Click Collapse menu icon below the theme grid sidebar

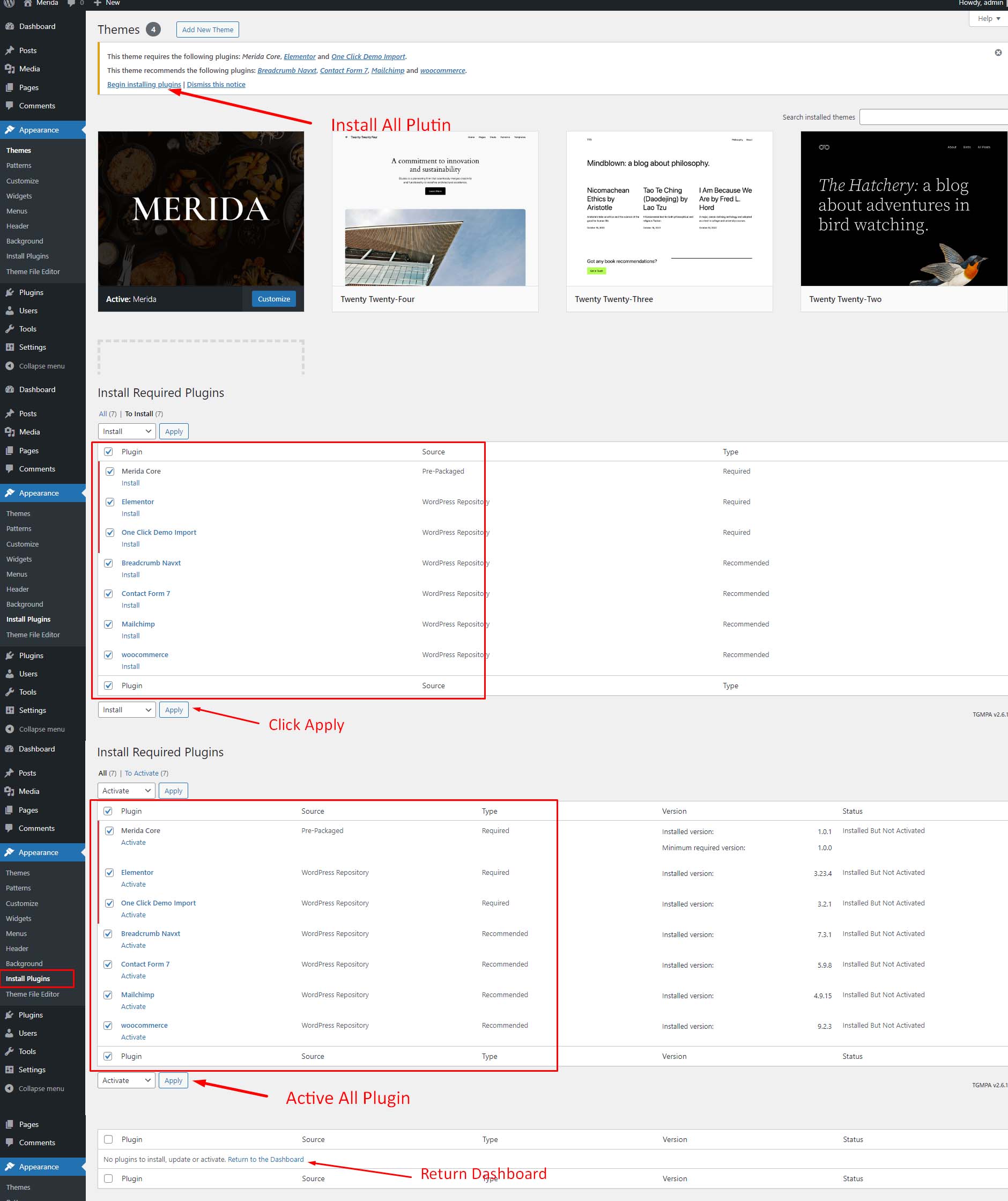coord(10,366)
